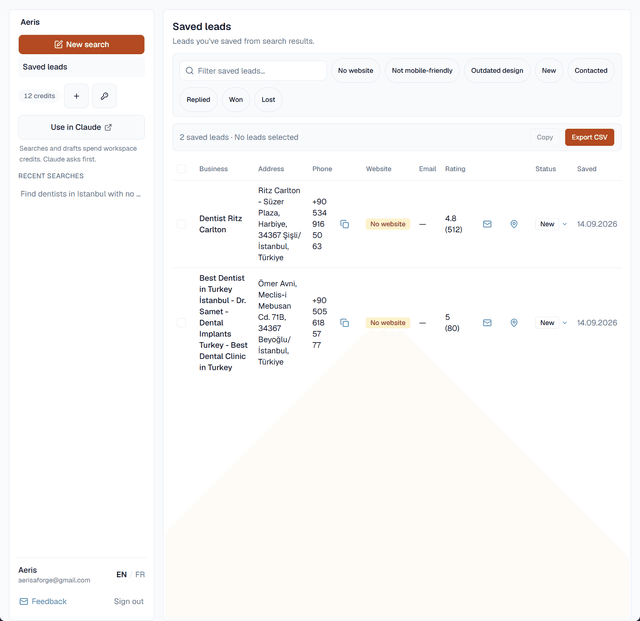Screen dimensions: 640x621
Task: Open status dropdown for Best Dentist in Turkey
Action: pos(551,323)
